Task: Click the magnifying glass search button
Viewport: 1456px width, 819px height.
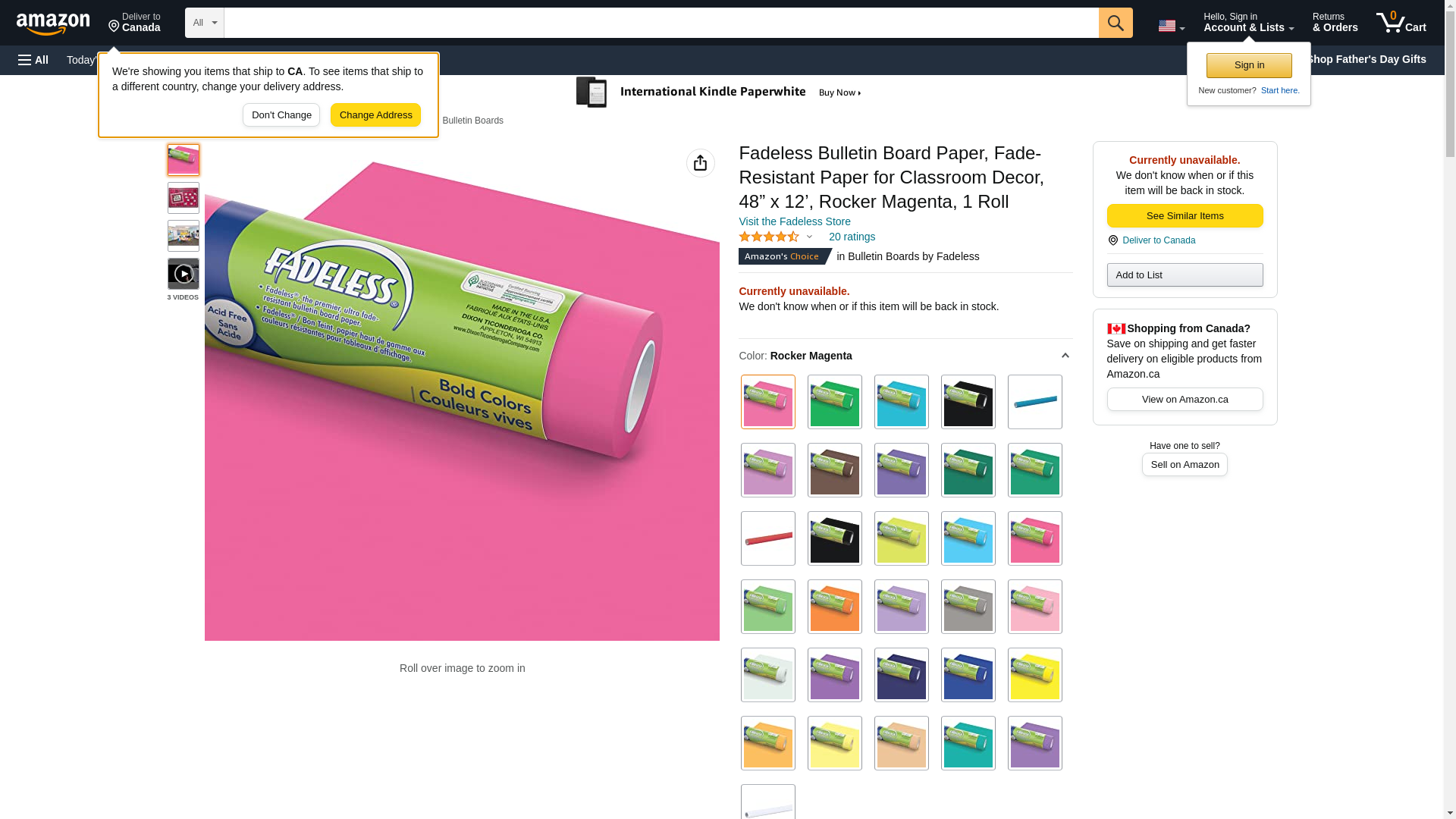Action: tap(1116, 23)
